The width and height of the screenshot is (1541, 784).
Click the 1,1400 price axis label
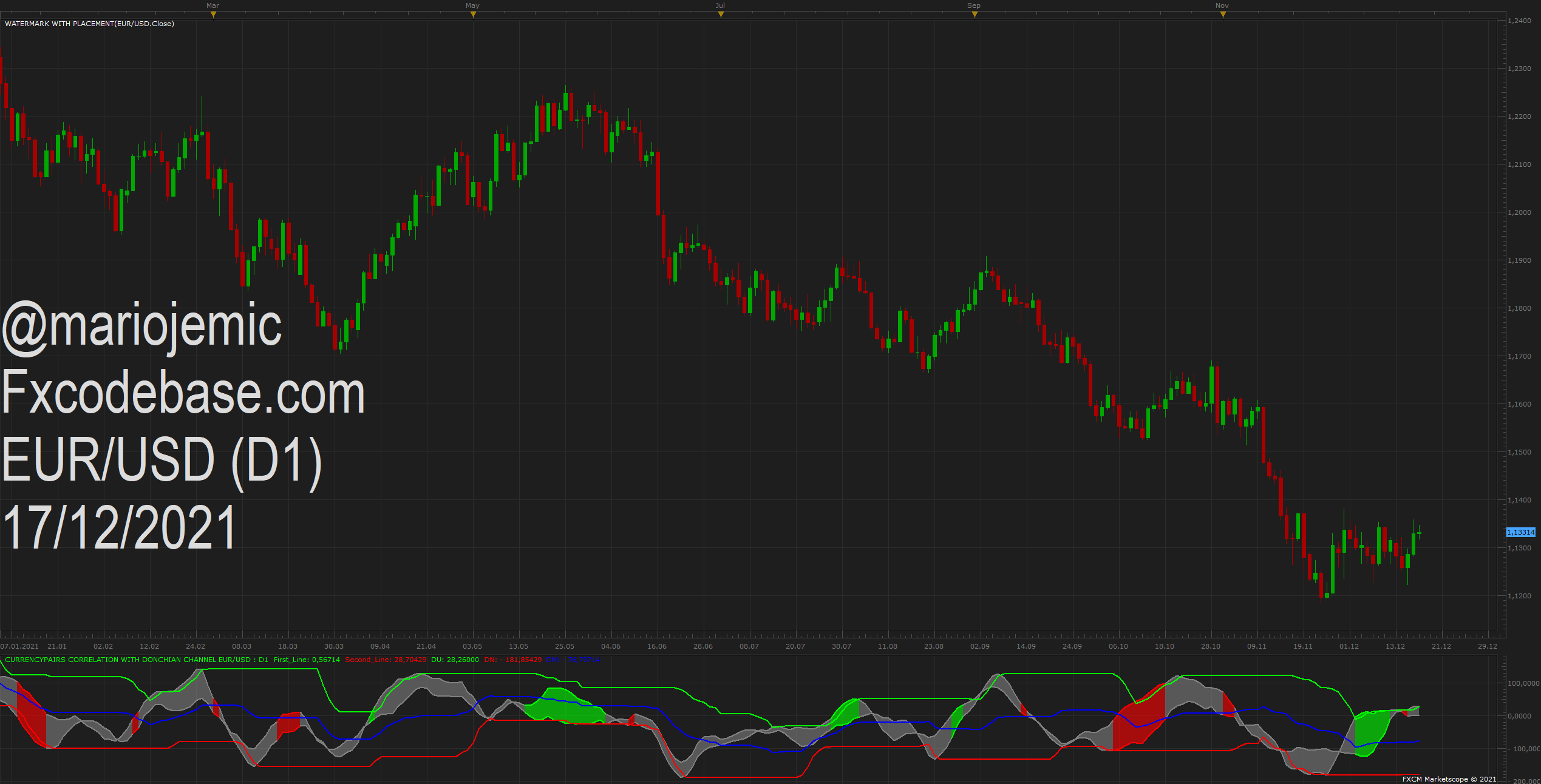pos(1520,500)
